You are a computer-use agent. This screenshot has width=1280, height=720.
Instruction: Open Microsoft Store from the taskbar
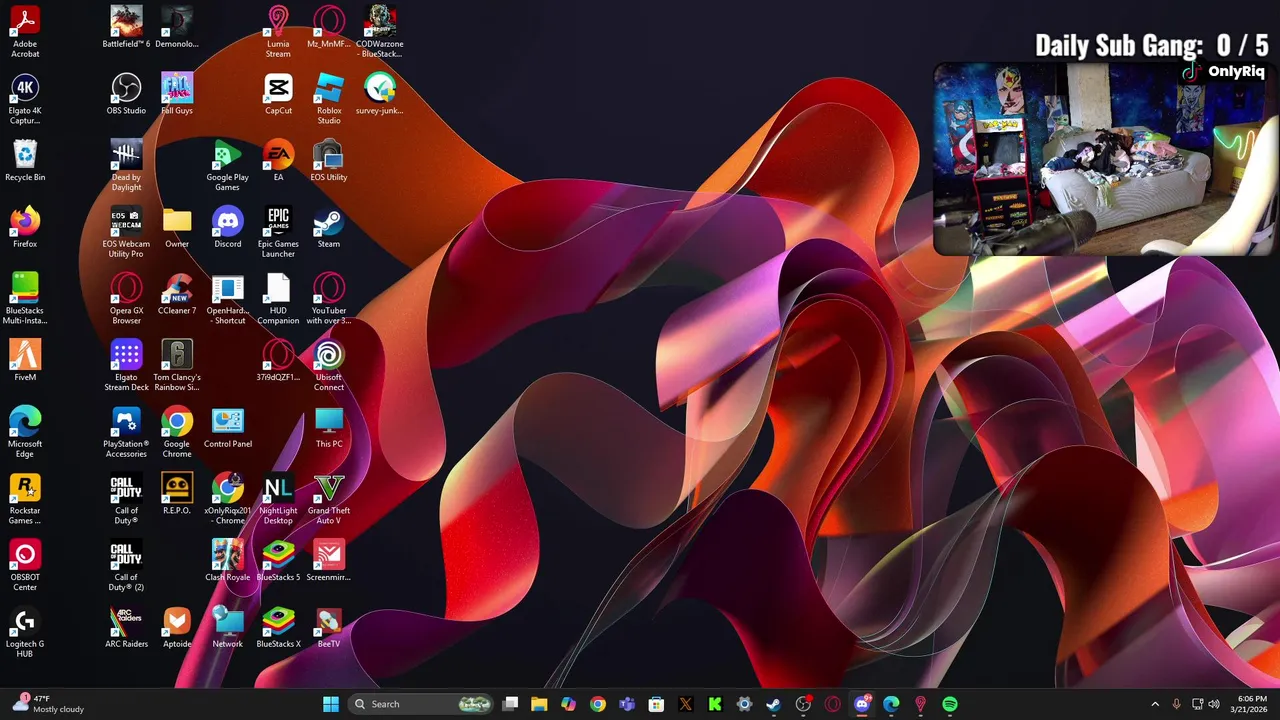pos(656,704)
